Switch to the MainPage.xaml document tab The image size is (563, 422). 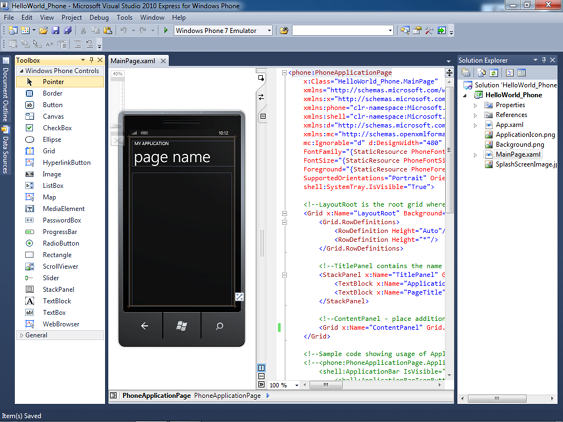coord(133,61)
